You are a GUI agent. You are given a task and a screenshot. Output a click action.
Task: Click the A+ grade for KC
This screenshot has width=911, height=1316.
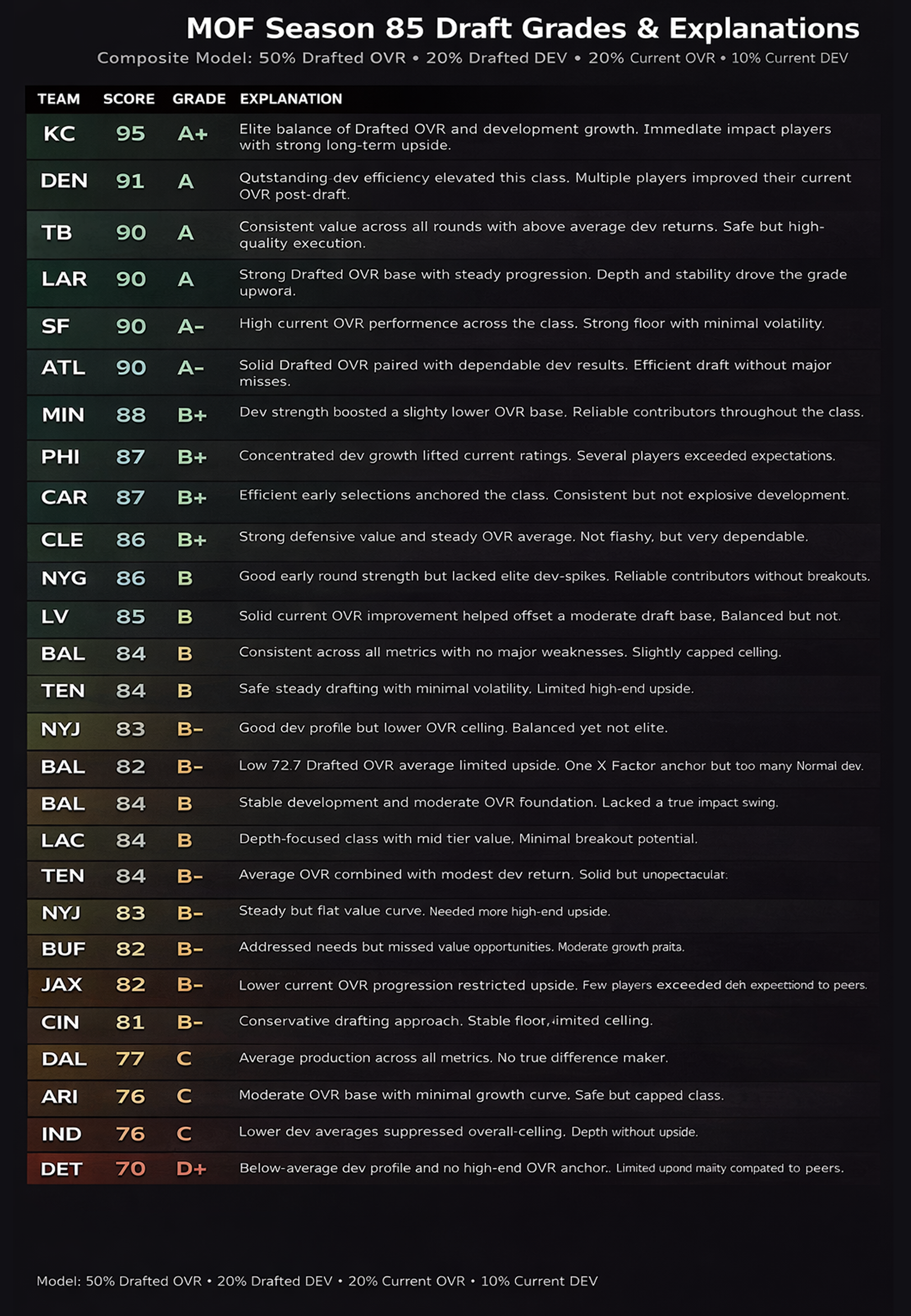tap(192, 134)
